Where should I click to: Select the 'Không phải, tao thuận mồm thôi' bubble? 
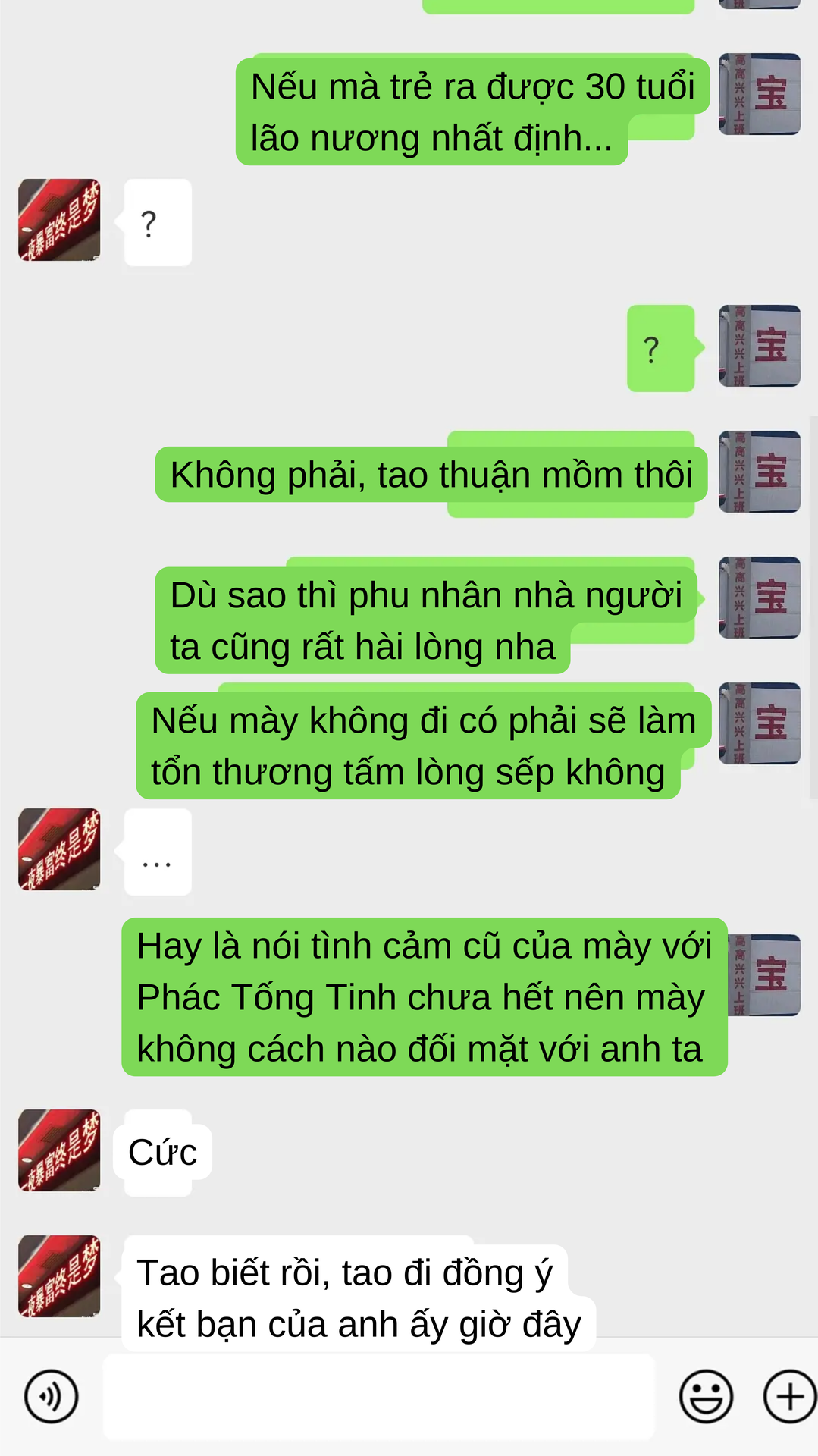(431, 475)
